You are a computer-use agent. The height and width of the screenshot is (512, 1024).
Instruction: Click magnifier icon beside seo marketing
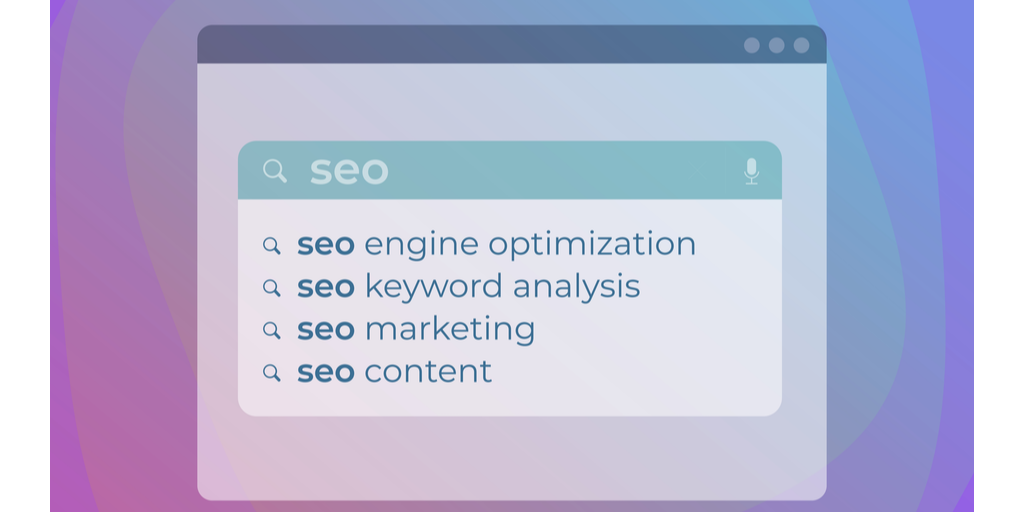coord(272,330)
